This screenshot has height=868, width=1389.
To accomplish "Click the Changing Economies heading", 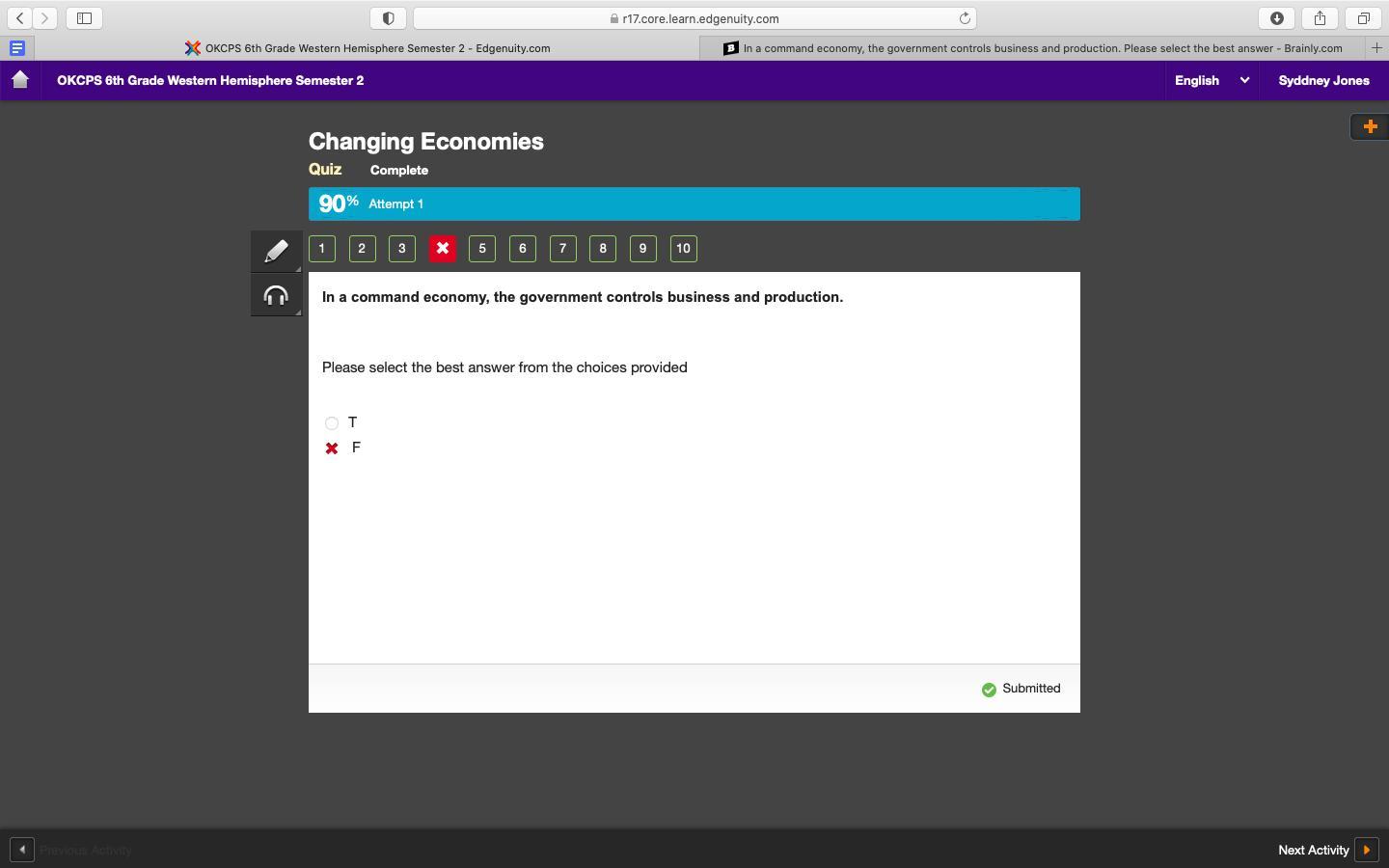I will [426, 141].
